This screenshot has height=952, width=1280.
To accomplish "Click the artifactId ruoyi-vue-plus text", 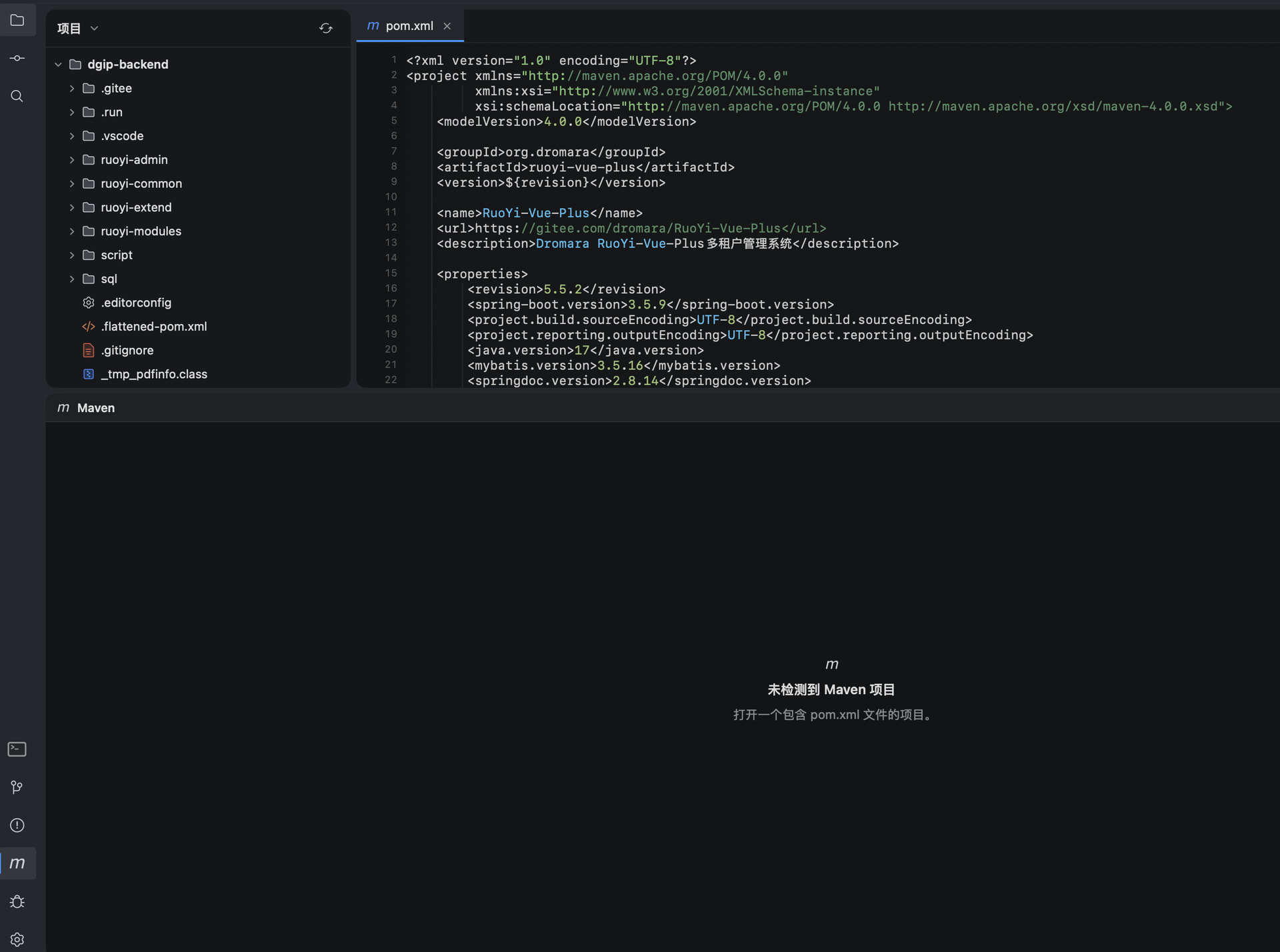I will pos(582,167).
